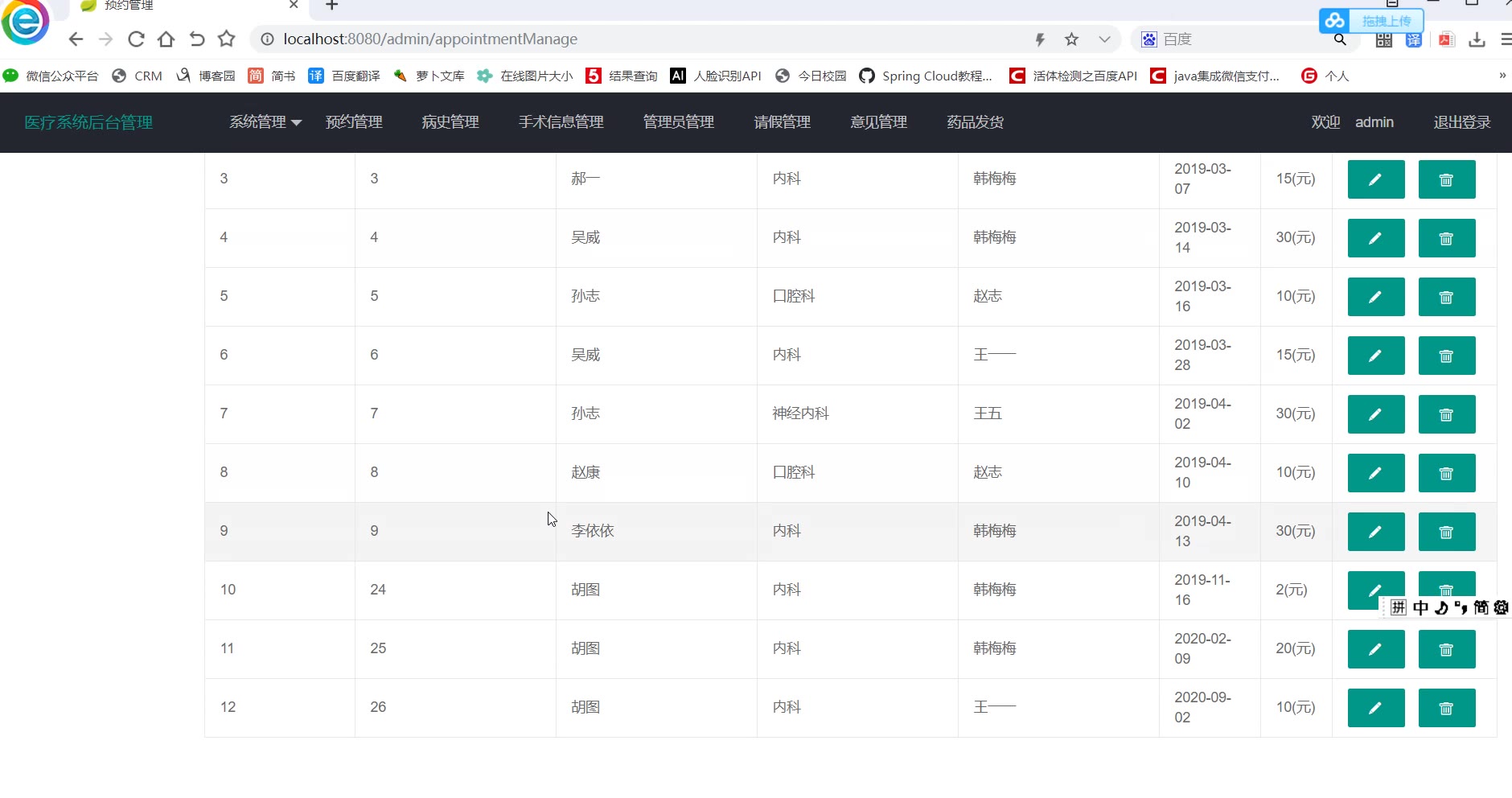Go back to previous page

point(76,39)
